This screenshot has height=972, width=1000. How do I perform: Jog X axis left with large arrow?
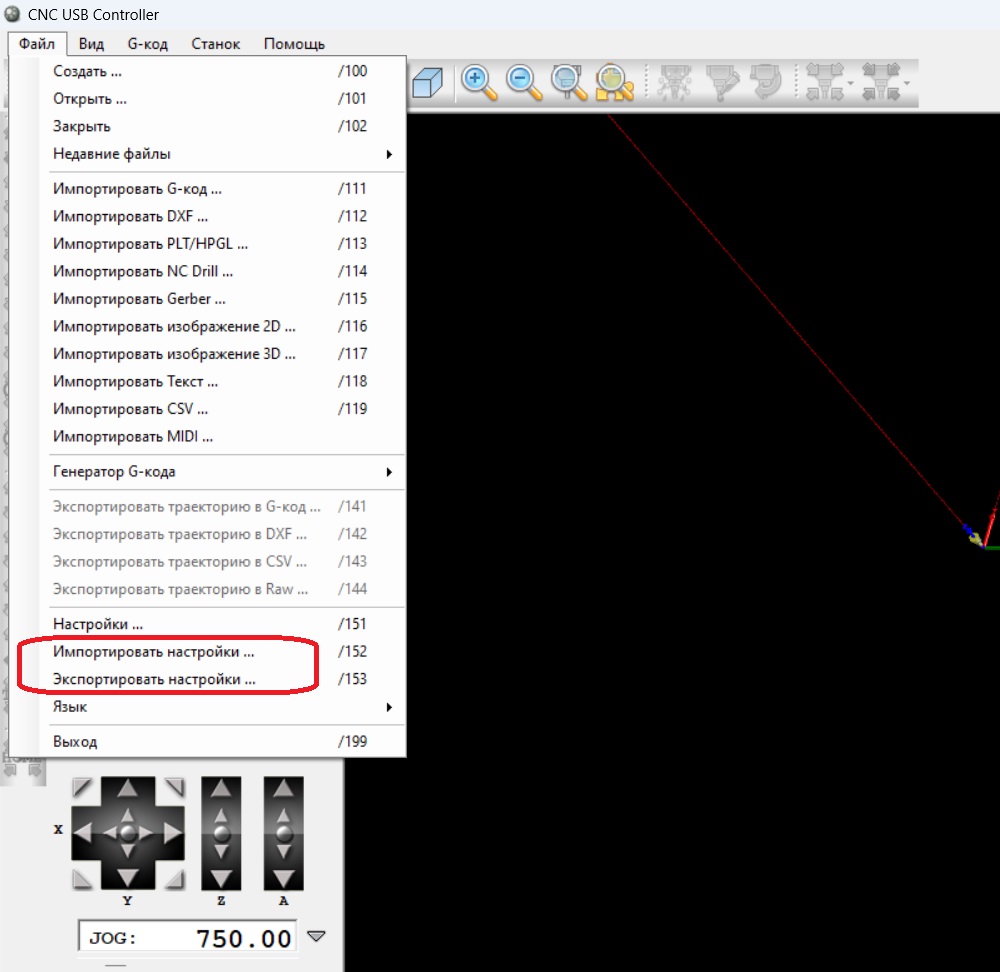coord(83,832)
